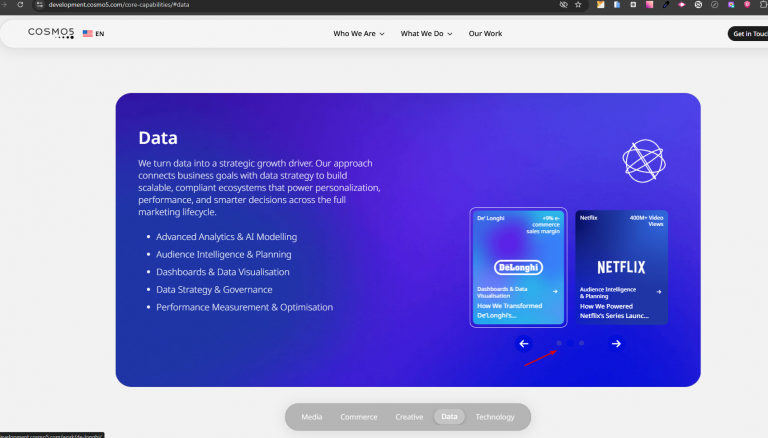768x438 pixels.
Task: Click the NETFLIX logo on the card
Action: coord(621,267)
